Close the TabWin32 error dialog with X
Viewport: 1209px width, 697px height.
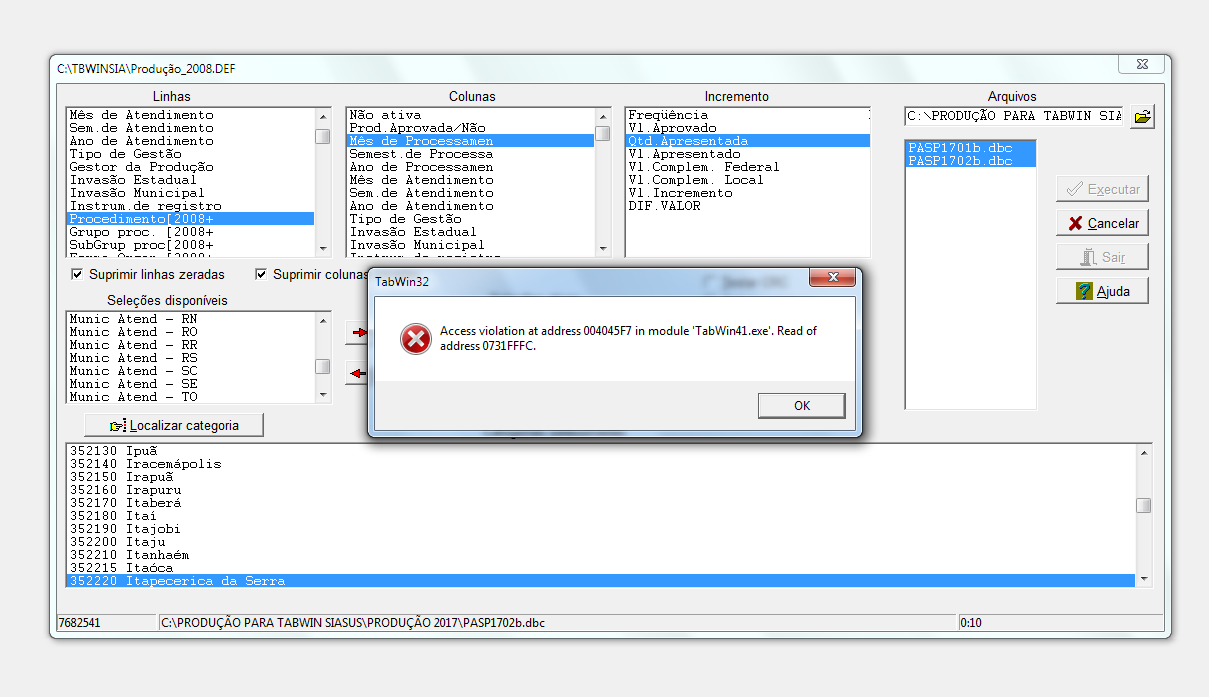pyautogui.click(x=830, y=279)
